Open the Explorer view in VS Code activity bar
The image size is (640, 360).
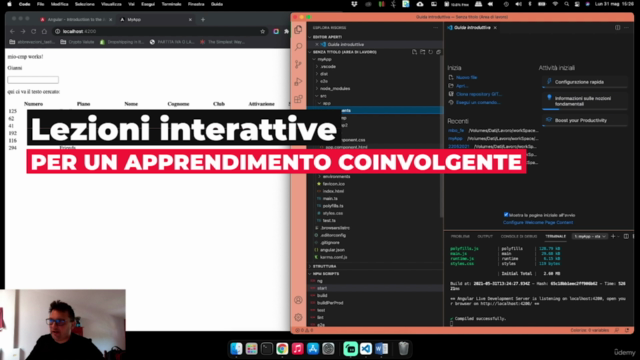coord(298,29)
